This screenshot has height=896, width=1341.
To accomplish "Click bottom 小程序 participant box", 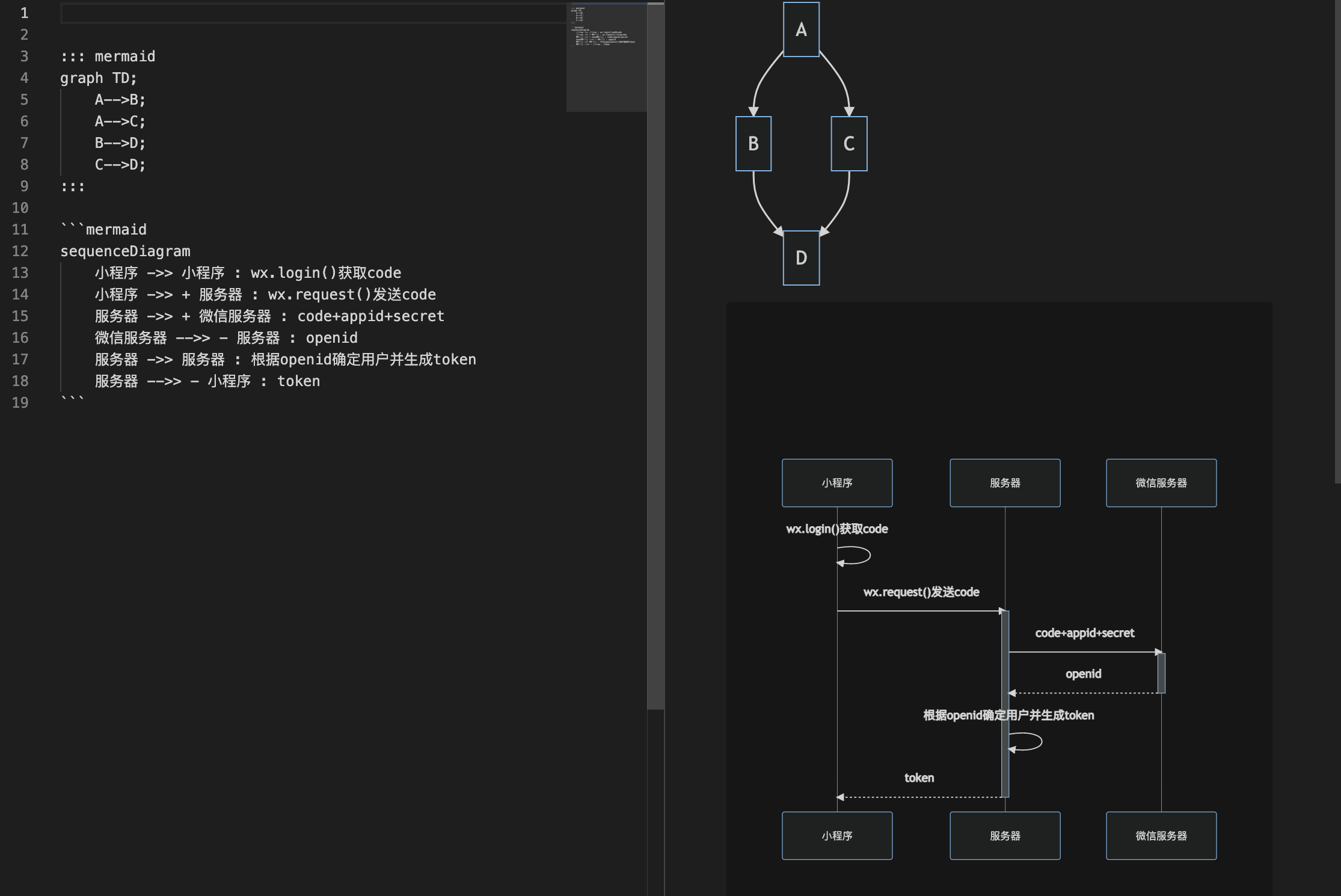I will pos(837,836).
